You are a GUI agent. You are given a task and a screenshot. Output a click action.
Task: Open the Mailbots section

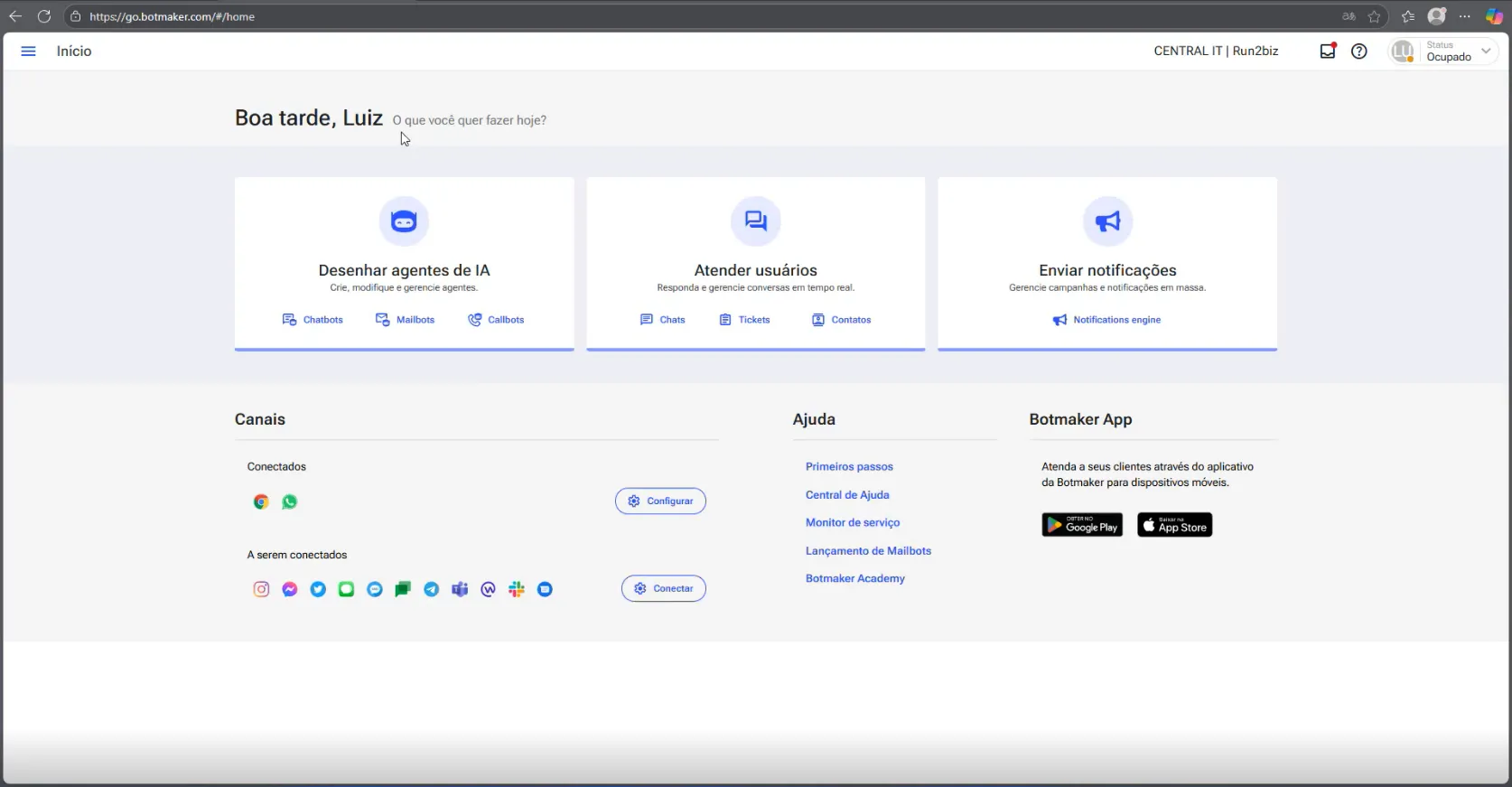[405, 320]
